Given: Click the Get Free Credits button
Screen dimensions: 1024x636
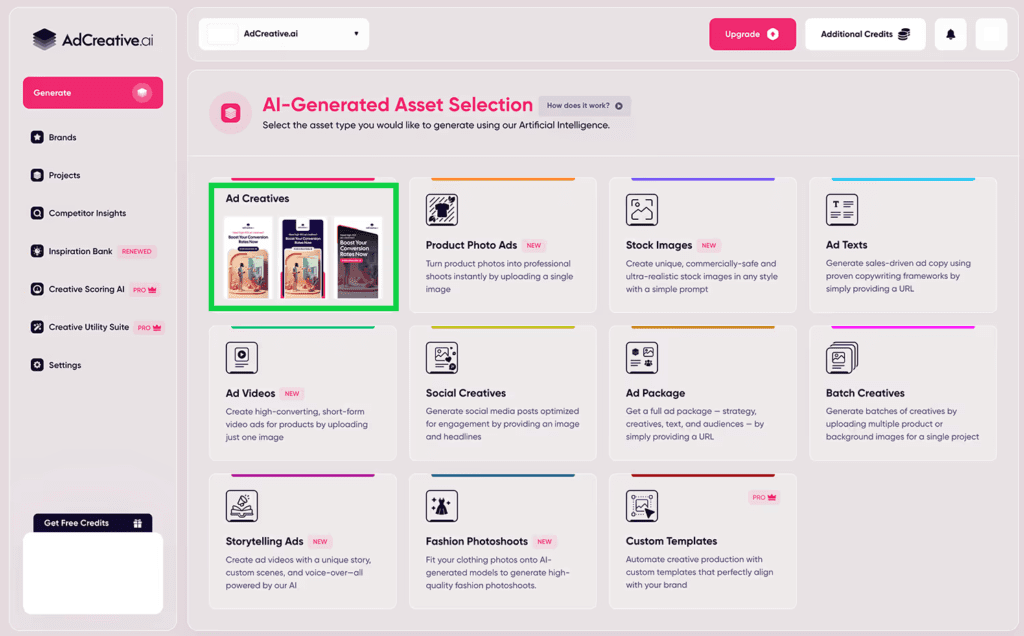Looking at the screenshot, I should [x=92, y=523].
